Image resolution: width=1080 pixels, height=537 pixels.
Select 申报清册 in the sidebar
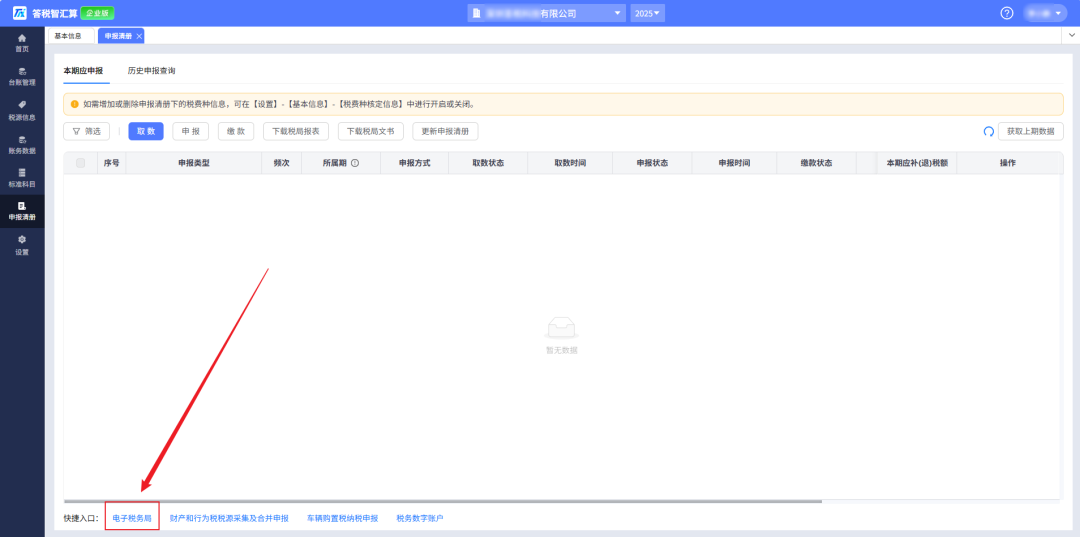point(22,211)
